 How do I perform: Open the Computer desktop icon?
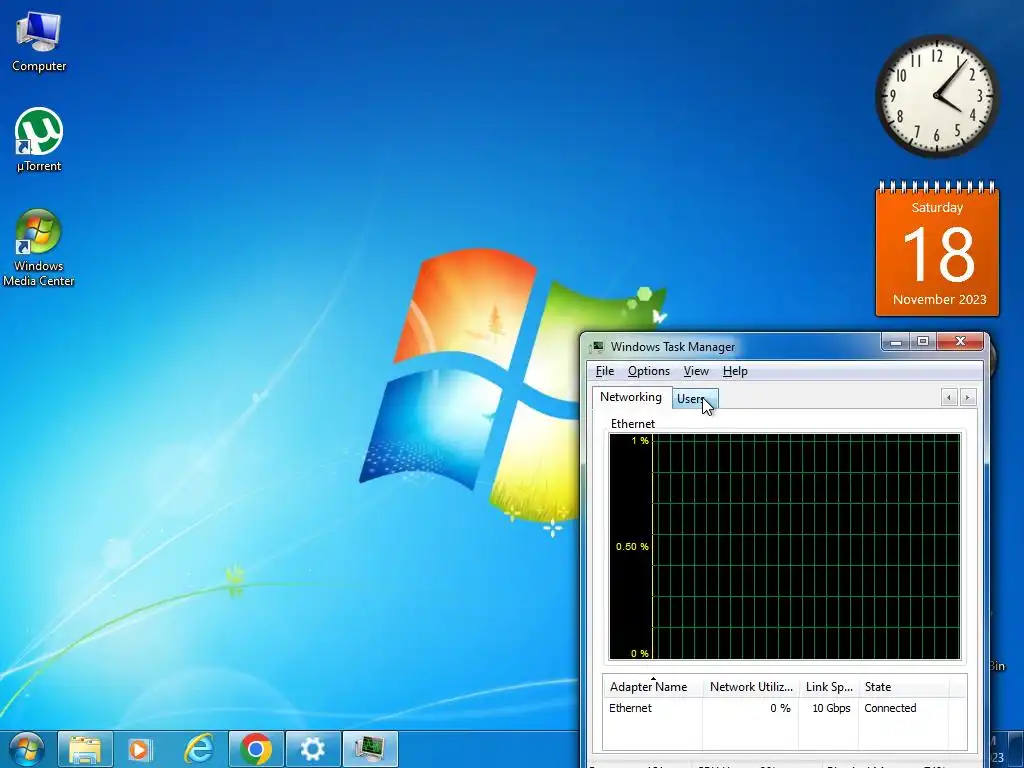click(x=39, y=40)
